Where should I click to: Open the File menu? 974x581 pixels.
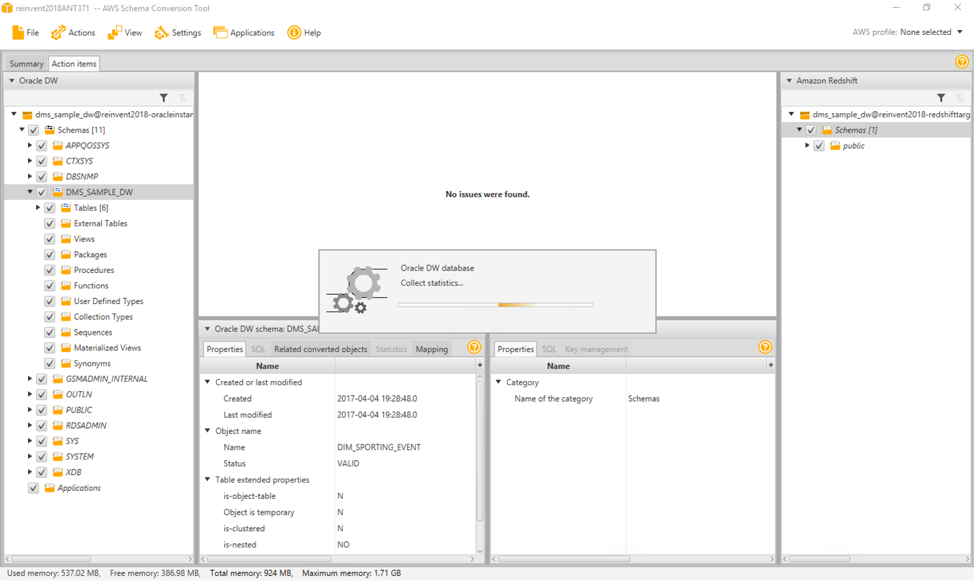coord(25,32)
